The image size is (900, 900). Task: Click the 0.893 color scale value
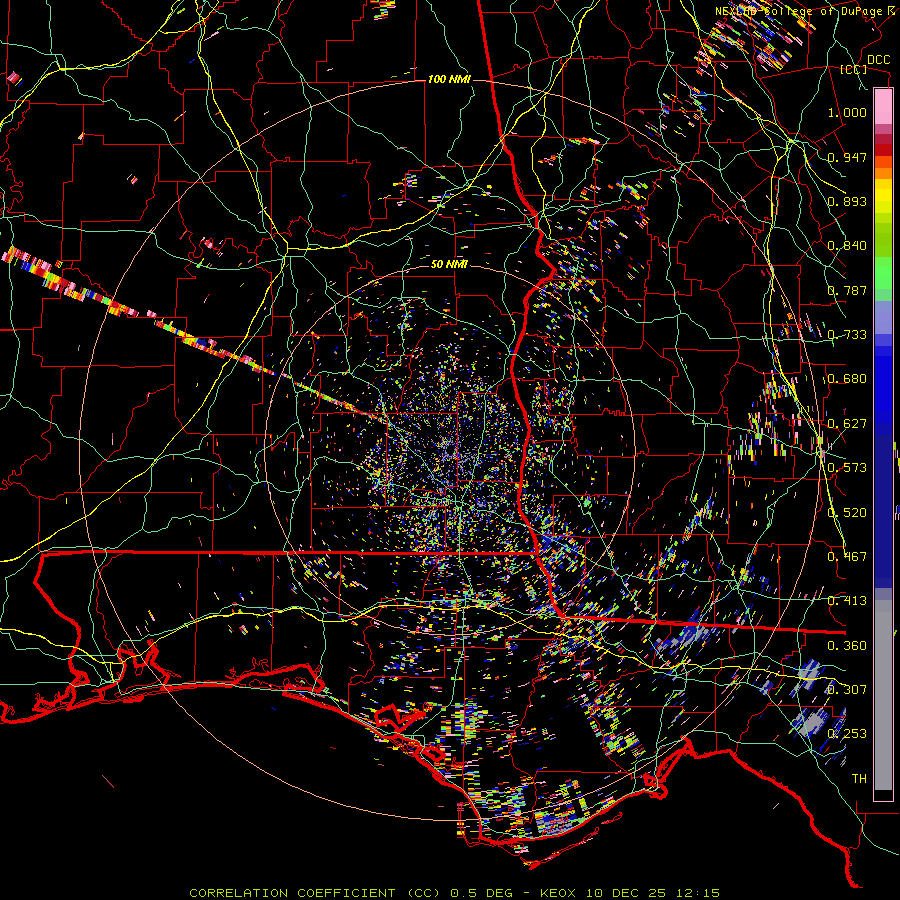[847, 201]
